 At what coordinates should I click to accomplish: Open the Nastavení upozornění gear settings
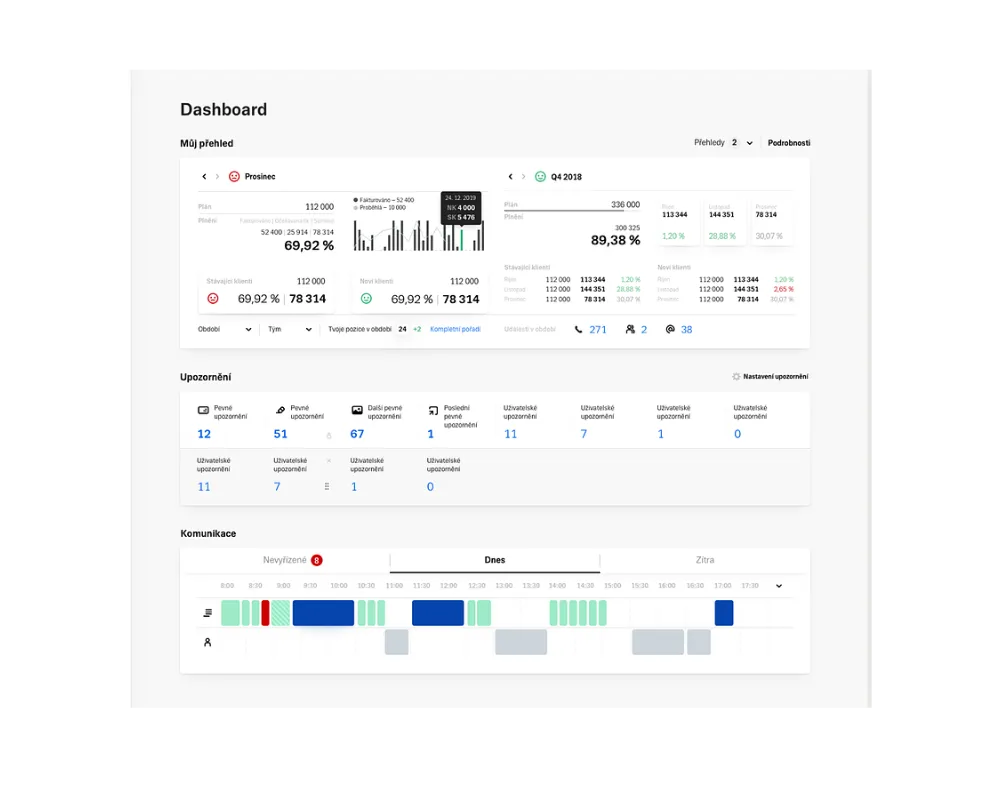(737, 377)
